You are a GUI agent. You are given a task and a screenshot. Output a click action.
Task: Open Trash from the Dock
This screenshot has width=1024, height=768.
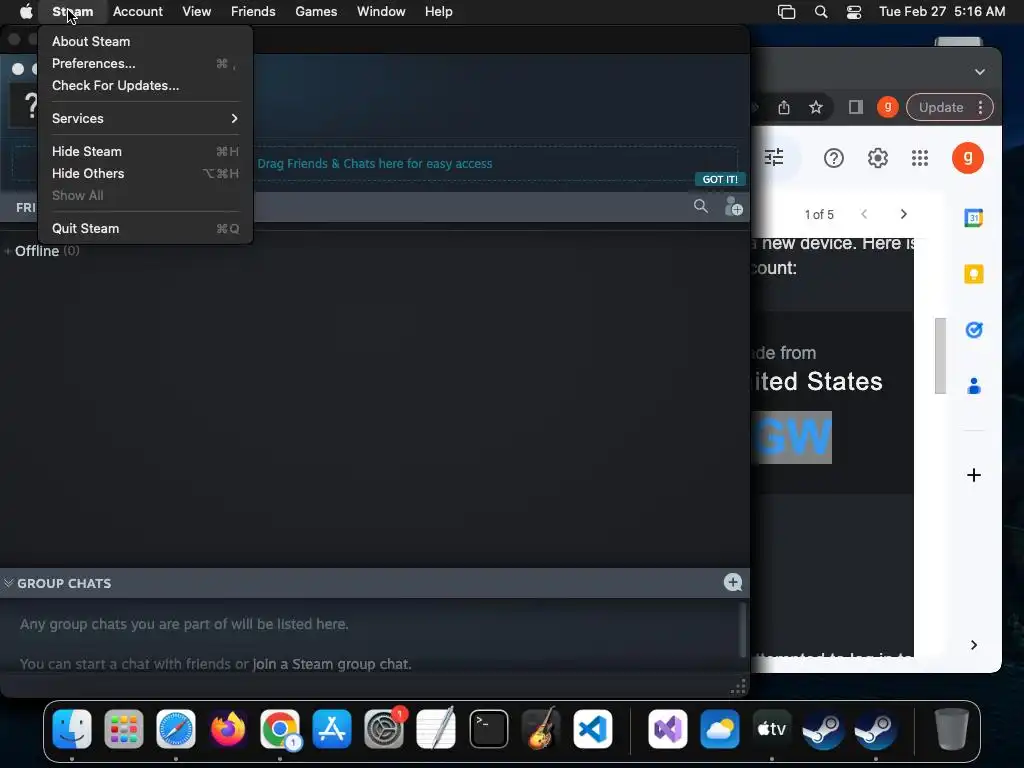(952, 729)
